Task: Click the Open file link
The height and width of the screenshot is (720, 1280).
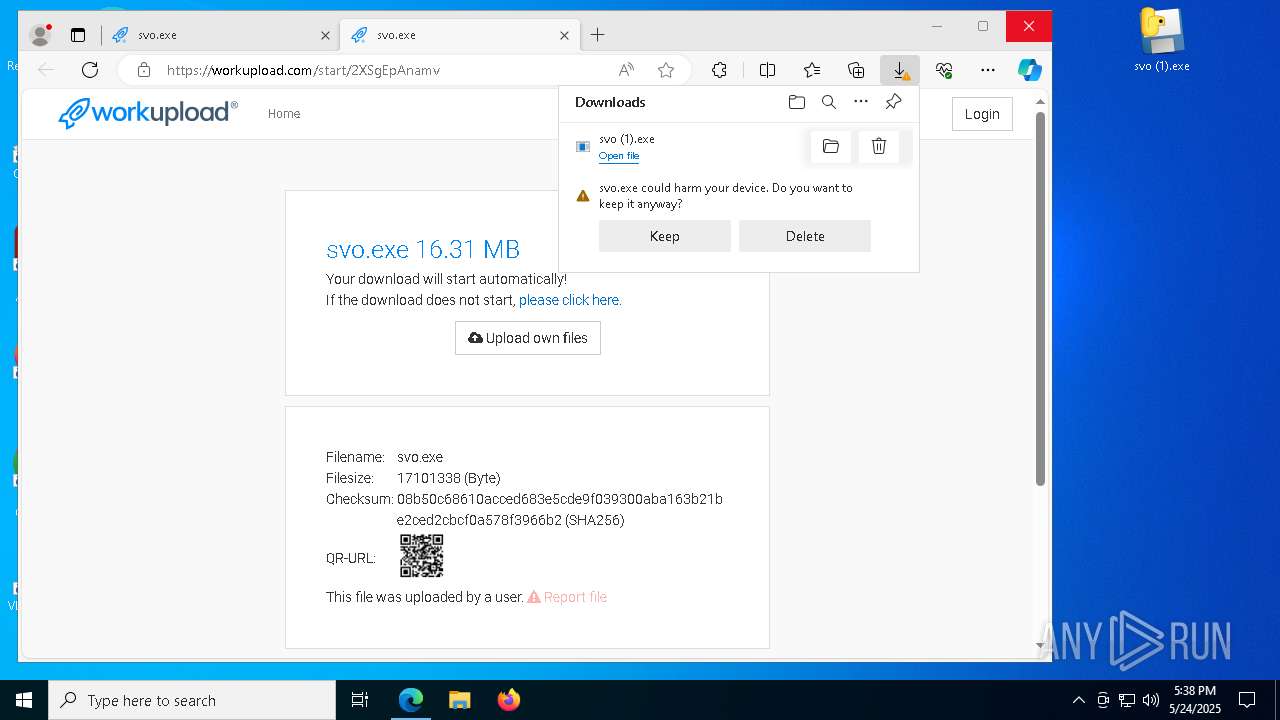Action: coord(619,156)
